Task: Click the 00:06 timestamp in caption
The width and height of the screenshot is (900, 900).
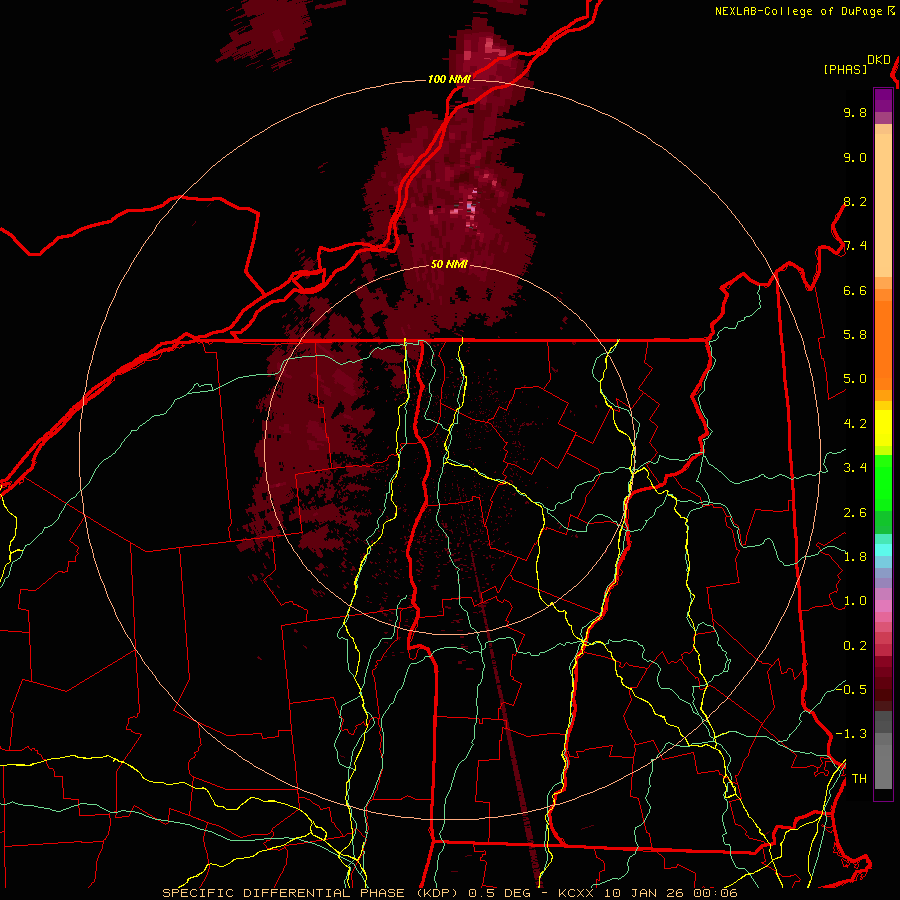Action: coord(715,893)
